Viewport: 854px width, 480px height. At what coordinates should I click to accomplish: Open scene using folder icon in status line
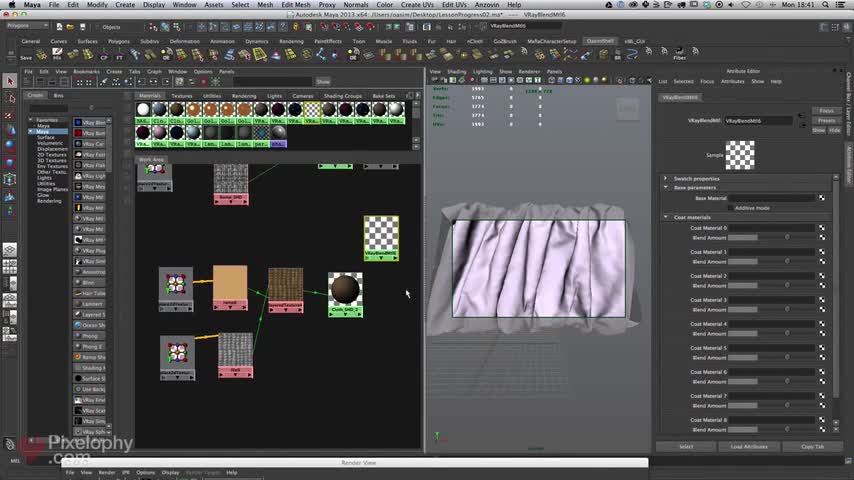coord(70,26)
